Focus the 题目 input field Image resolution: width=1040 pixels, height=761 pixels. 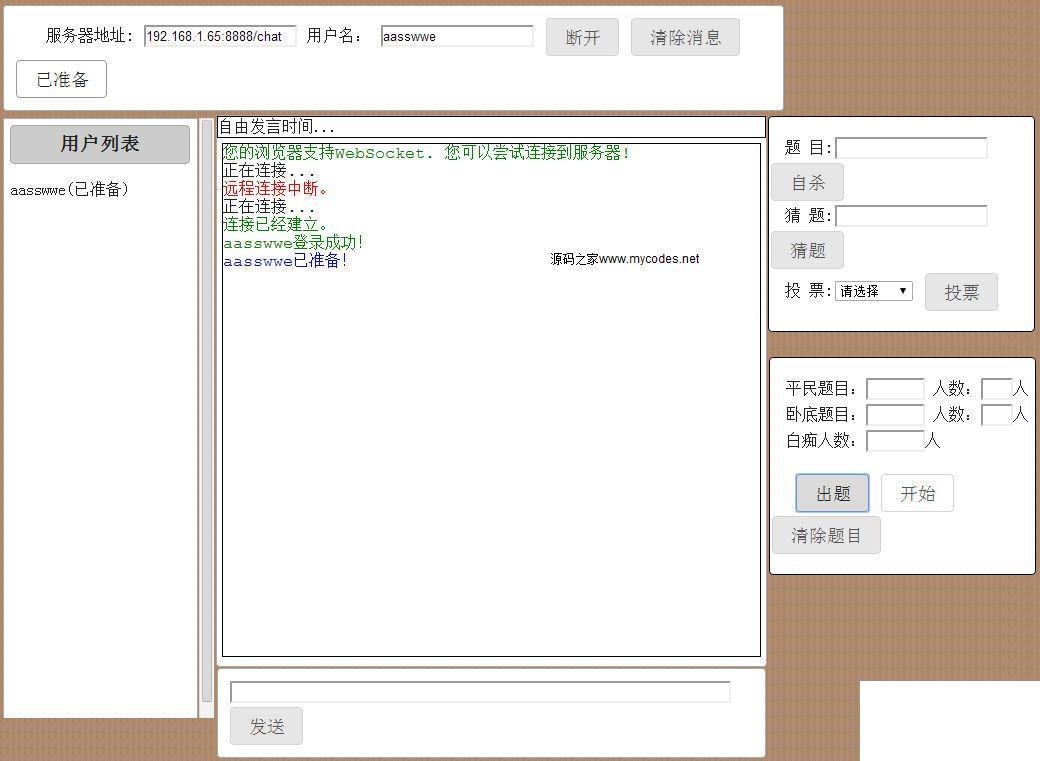click(911, 147)
